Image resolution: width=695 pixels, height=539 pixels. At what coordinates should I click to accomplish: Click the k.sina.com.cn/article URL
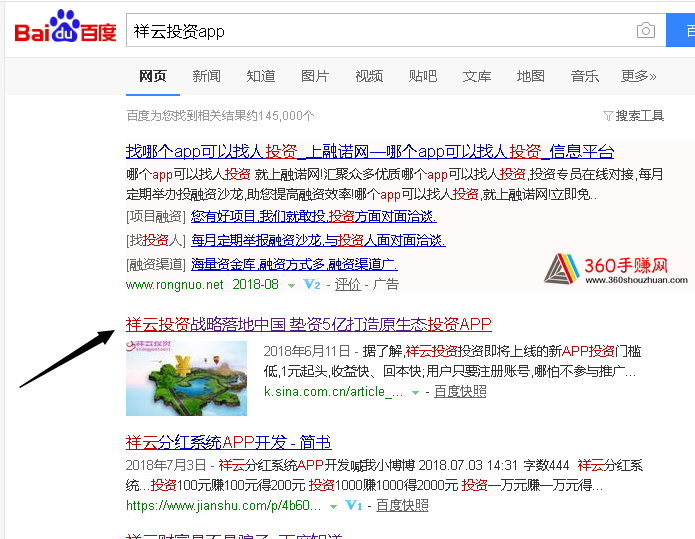333,392
